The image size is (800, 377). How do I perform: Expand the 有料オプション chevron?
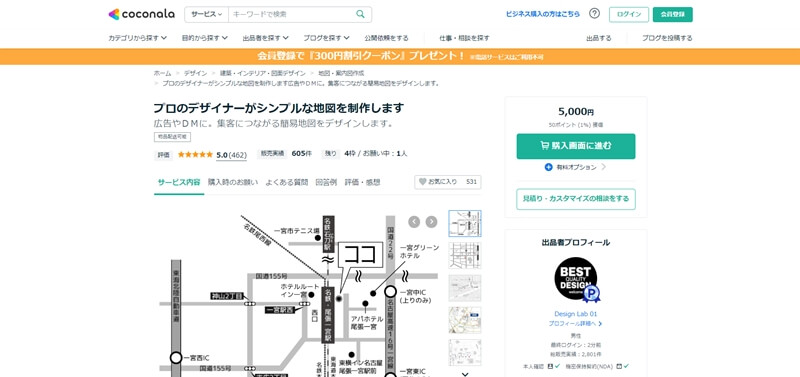tap(604, 167)
